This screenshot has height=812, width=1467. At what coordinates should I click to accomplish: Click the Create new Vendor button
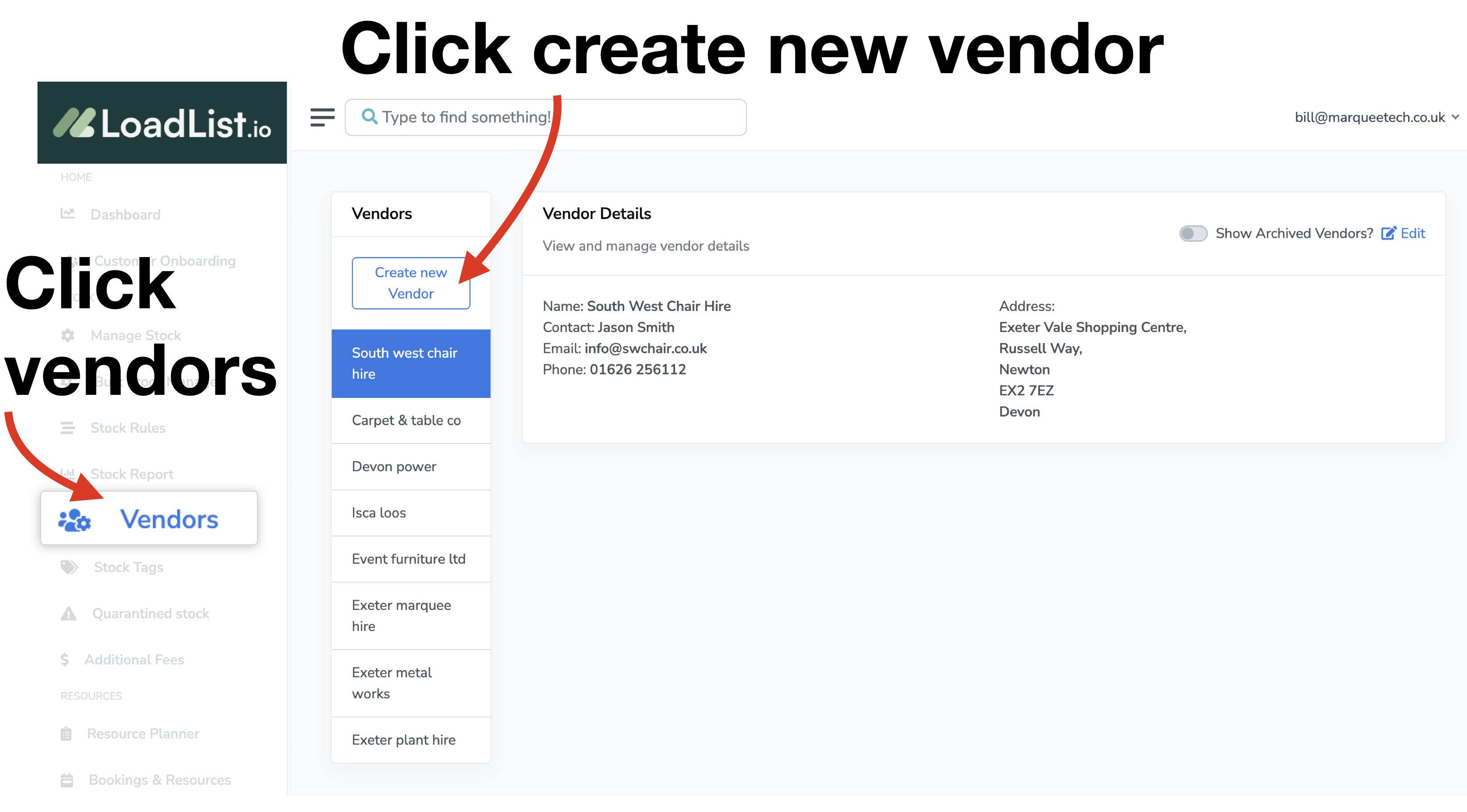(410, 283)
